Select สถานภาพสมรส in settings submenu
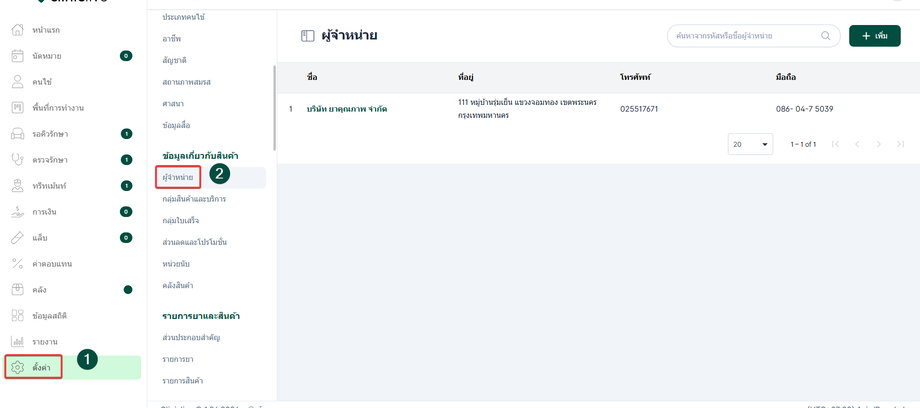This screenshot has height=408, width=920. [187, 82]
